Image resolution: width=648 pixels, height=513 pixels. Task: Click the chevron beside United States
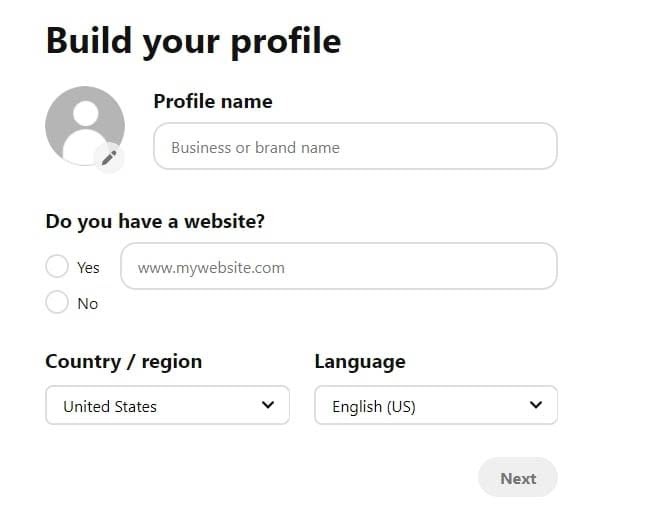point(268,405)
